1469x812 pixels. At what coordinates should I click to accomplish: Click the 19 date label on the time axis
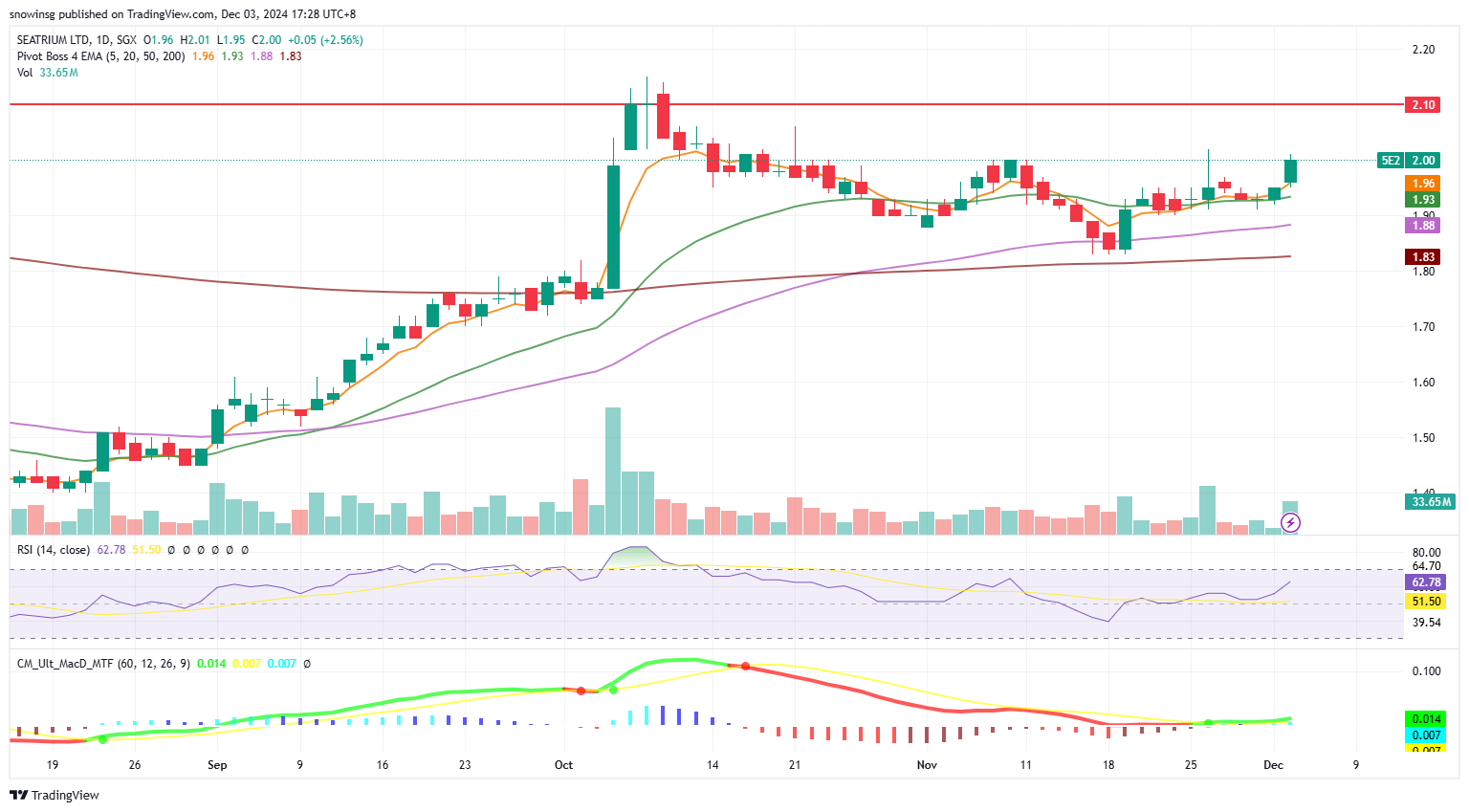point(53,764)
